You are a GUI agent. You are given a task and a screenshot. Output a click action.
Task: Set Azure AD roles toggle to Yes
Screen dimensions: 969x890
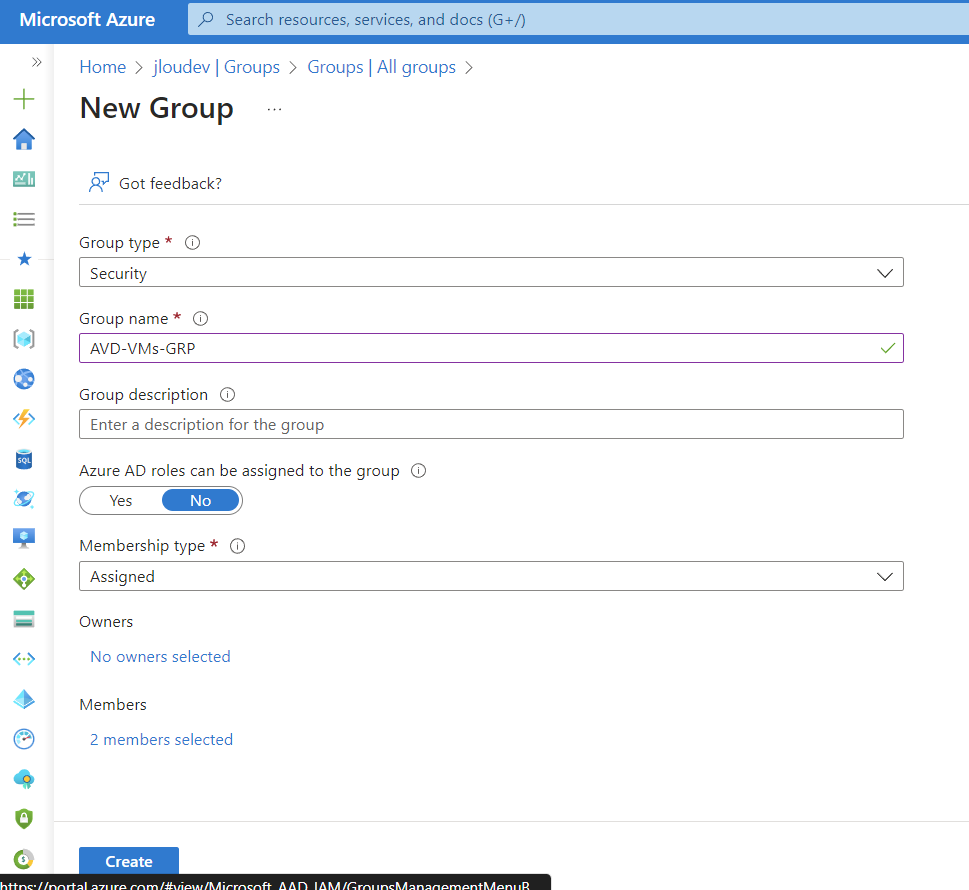(121, 501)
